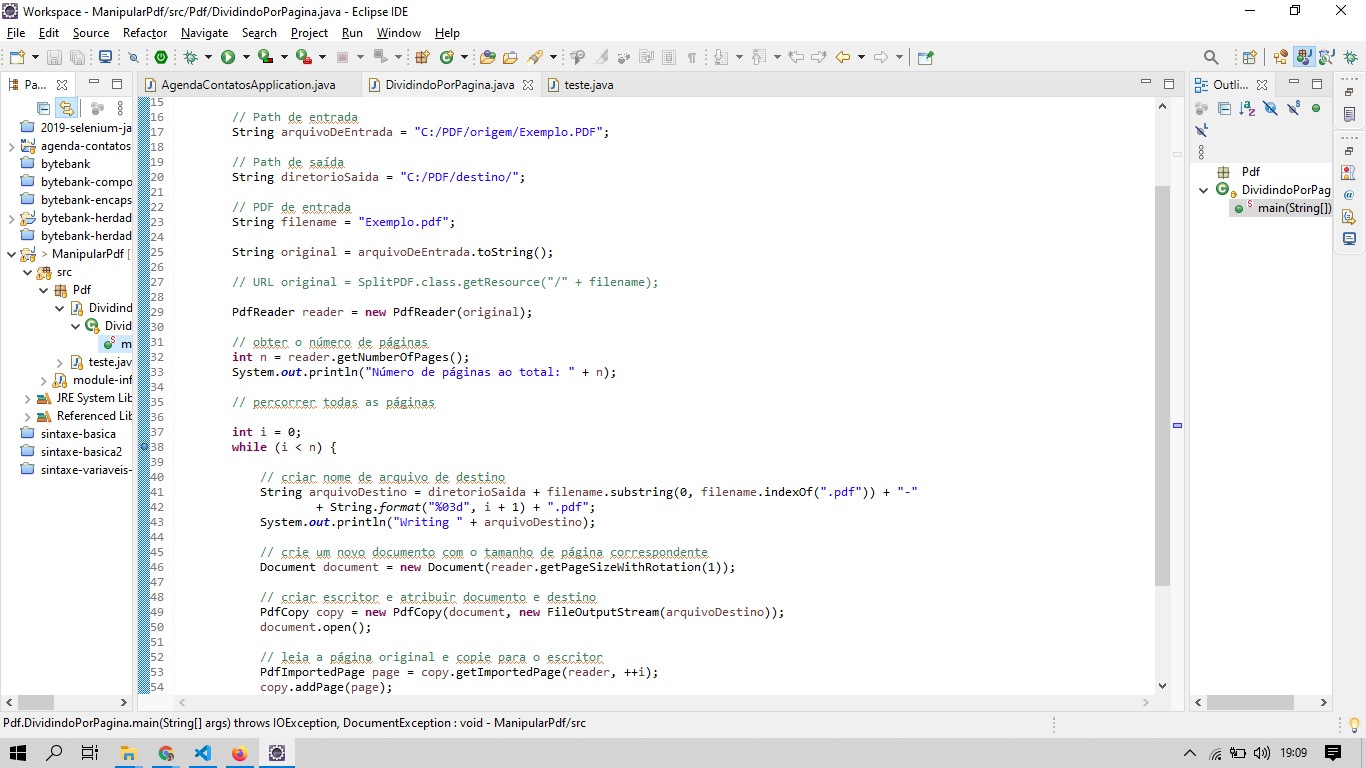Open Visual Studio Code from taskbar
This screenshot has height=768, width=1366.
click(203, 753)
